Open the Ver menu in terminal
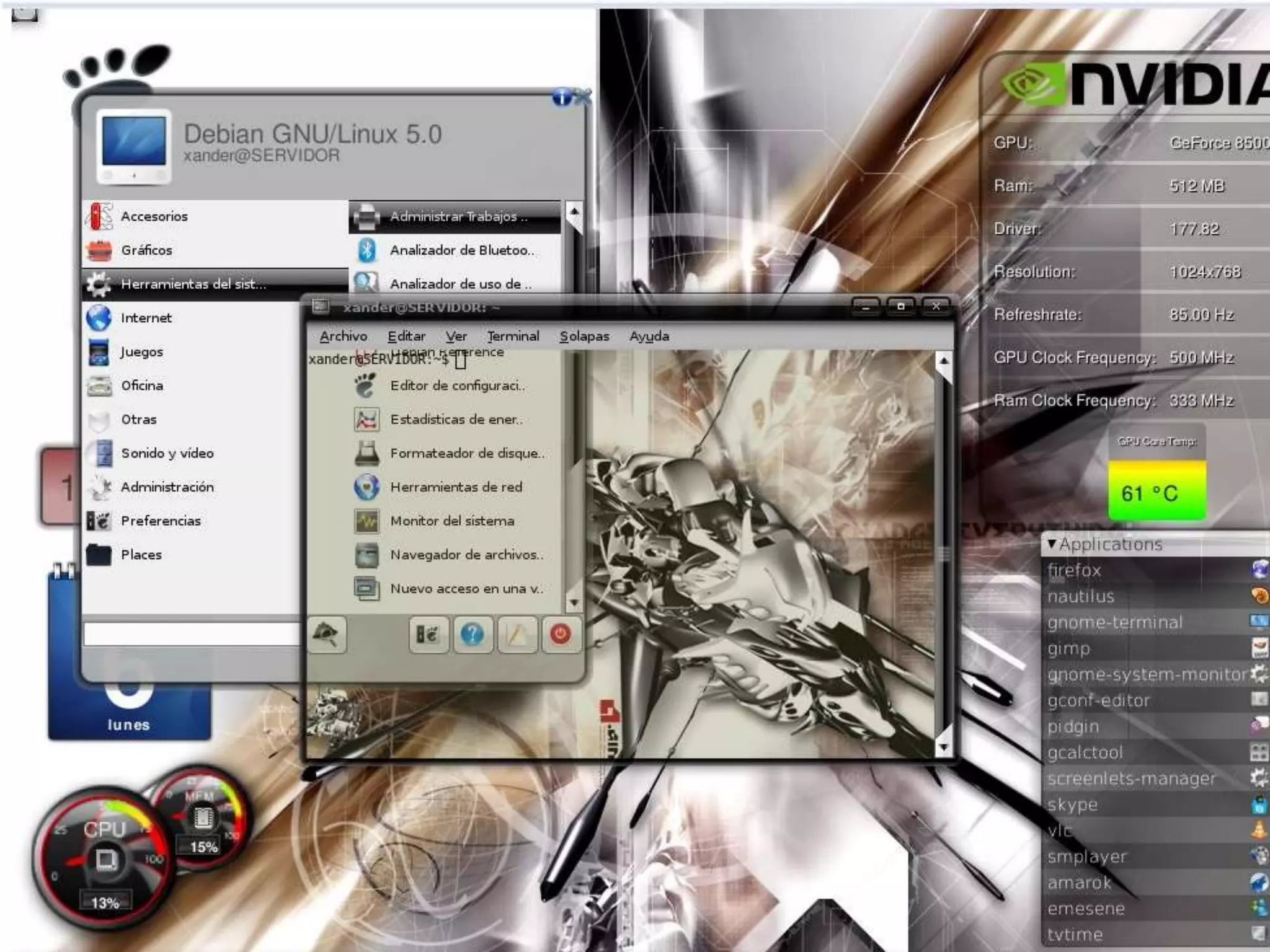The width and height of the screenshot is (1270, 952). click(456, 336)
